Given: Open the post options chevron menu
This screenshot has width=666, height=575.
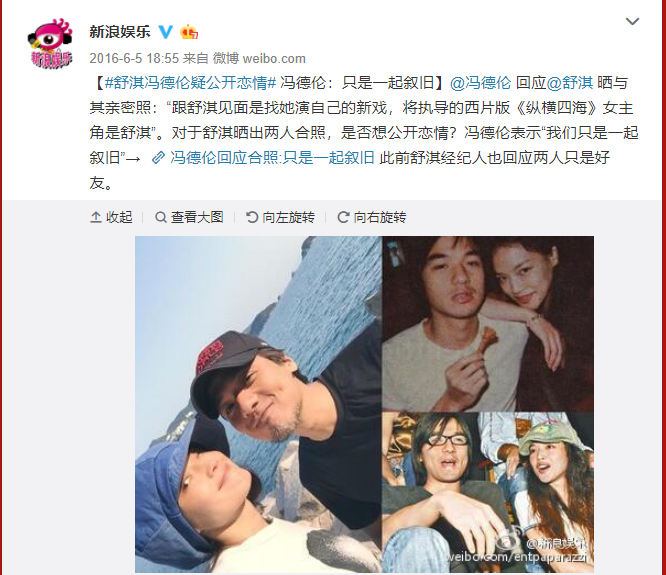Looking at the screenshot, I should point(632,21).
